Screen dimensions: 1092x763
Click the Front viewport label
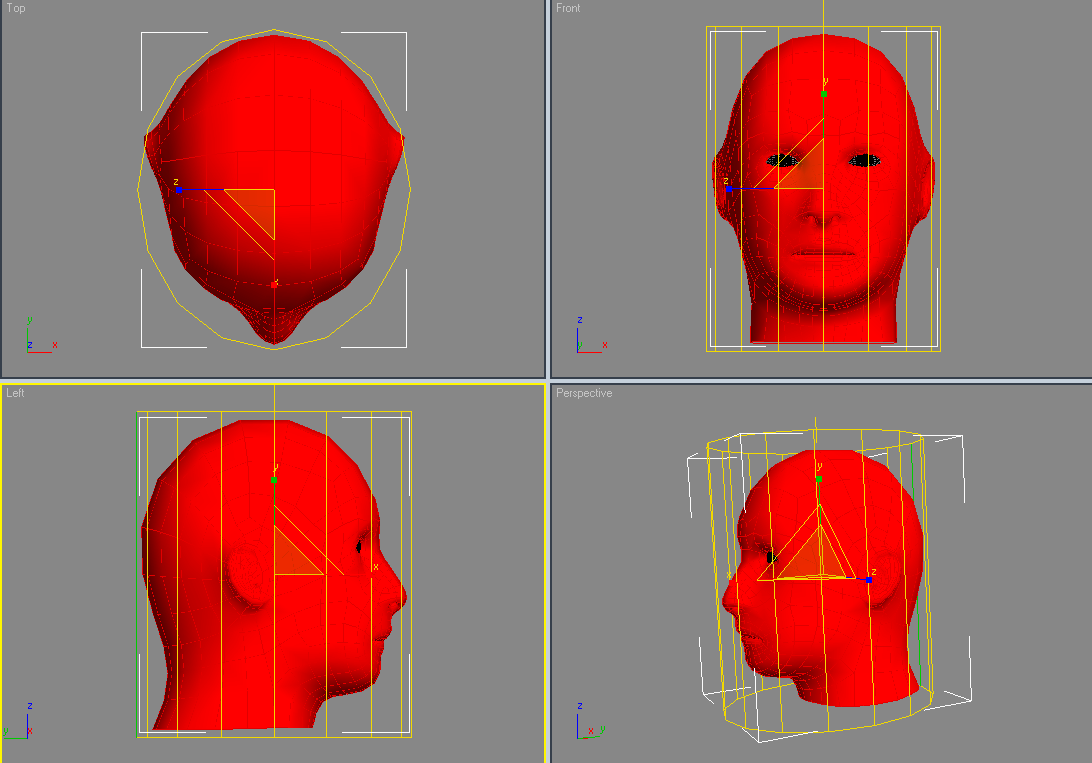pos(568,8)
